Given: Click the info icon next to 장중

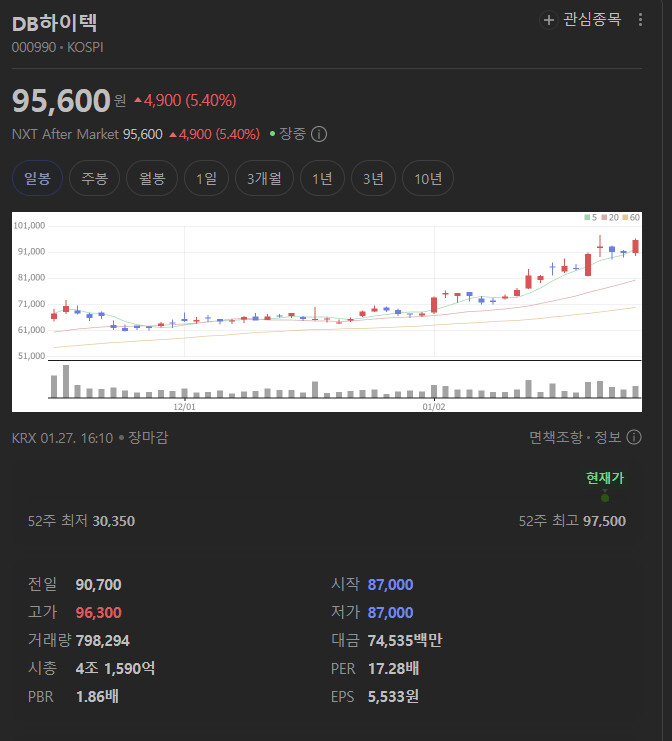Looking at the screenshot, I should click(x=319, y=134).
